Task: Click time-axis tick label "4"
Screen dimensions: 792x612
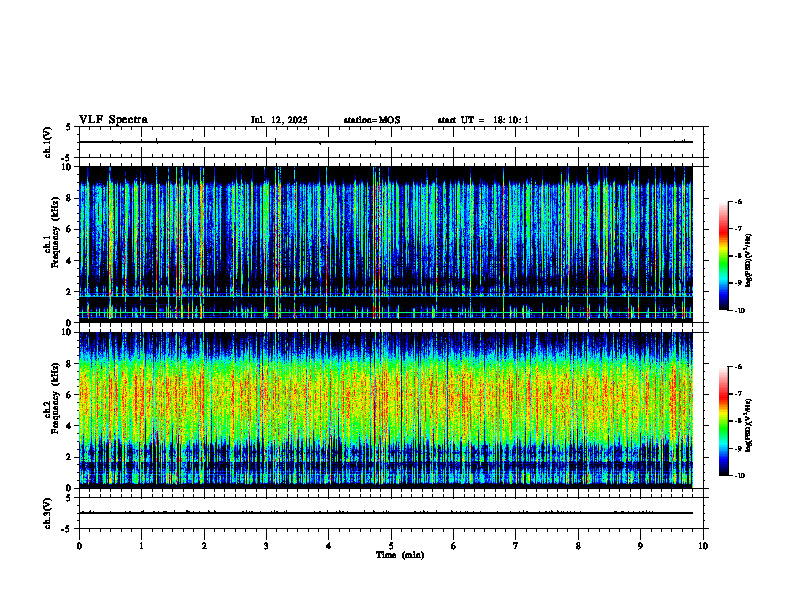Action: [x=329, y=546]
